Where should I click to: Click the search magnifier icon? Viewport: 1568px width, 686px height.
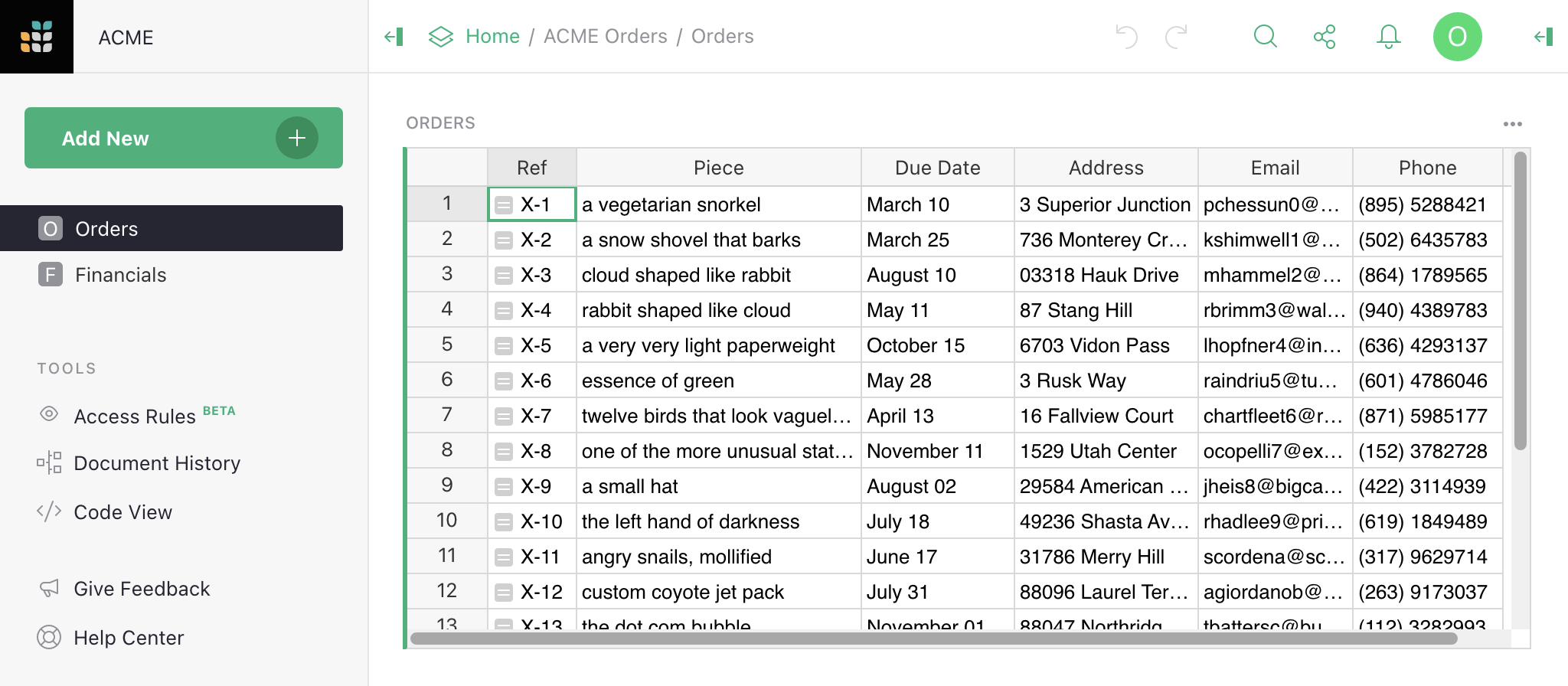[1265, 37]
